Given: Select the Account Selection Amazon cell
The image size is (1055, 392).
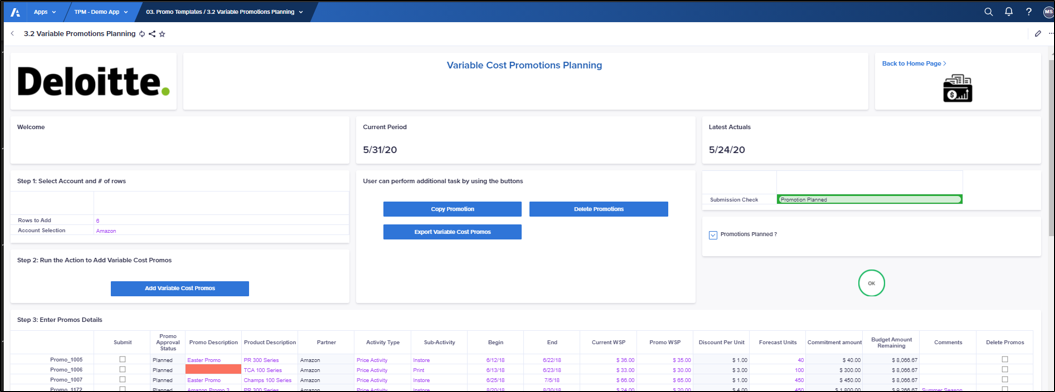Looking at the screenshot, I should 221,231.
